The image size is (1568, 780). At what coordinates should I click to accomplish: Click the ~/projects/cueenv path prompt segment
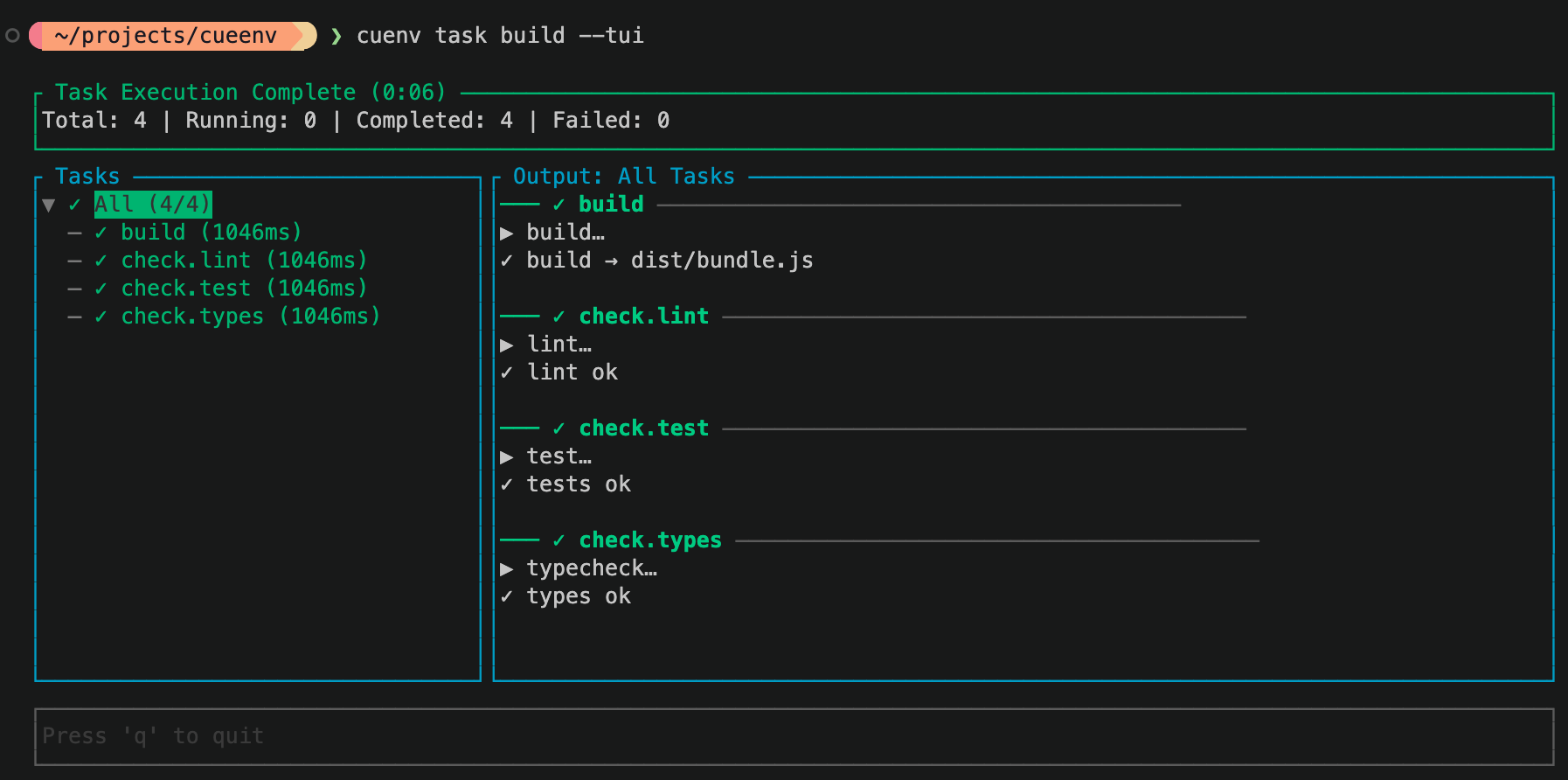(x=166, y=36)
